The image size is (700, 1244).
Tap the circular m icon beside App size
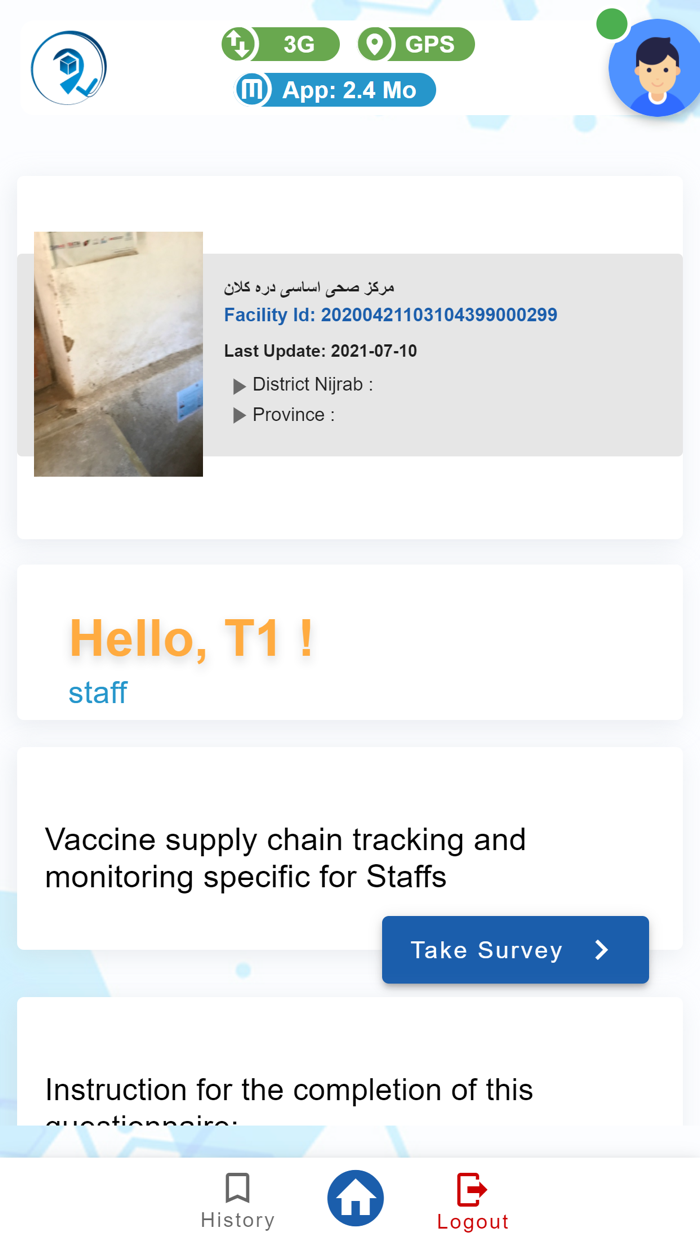pos(250,89)
